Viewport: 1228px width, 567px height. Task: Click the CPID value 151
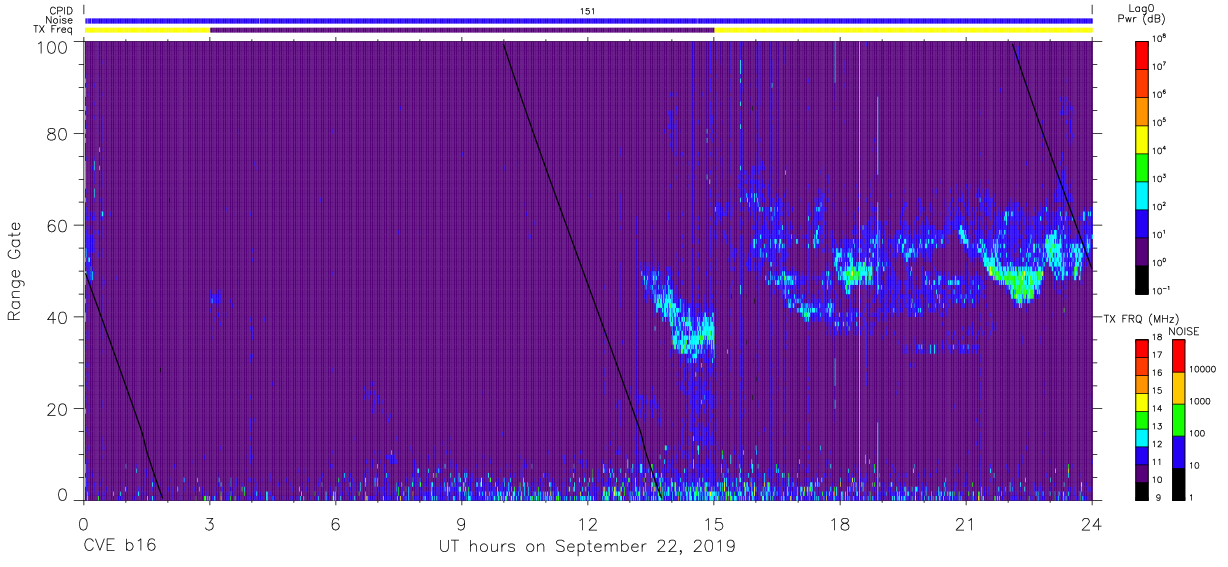(588, 10)
